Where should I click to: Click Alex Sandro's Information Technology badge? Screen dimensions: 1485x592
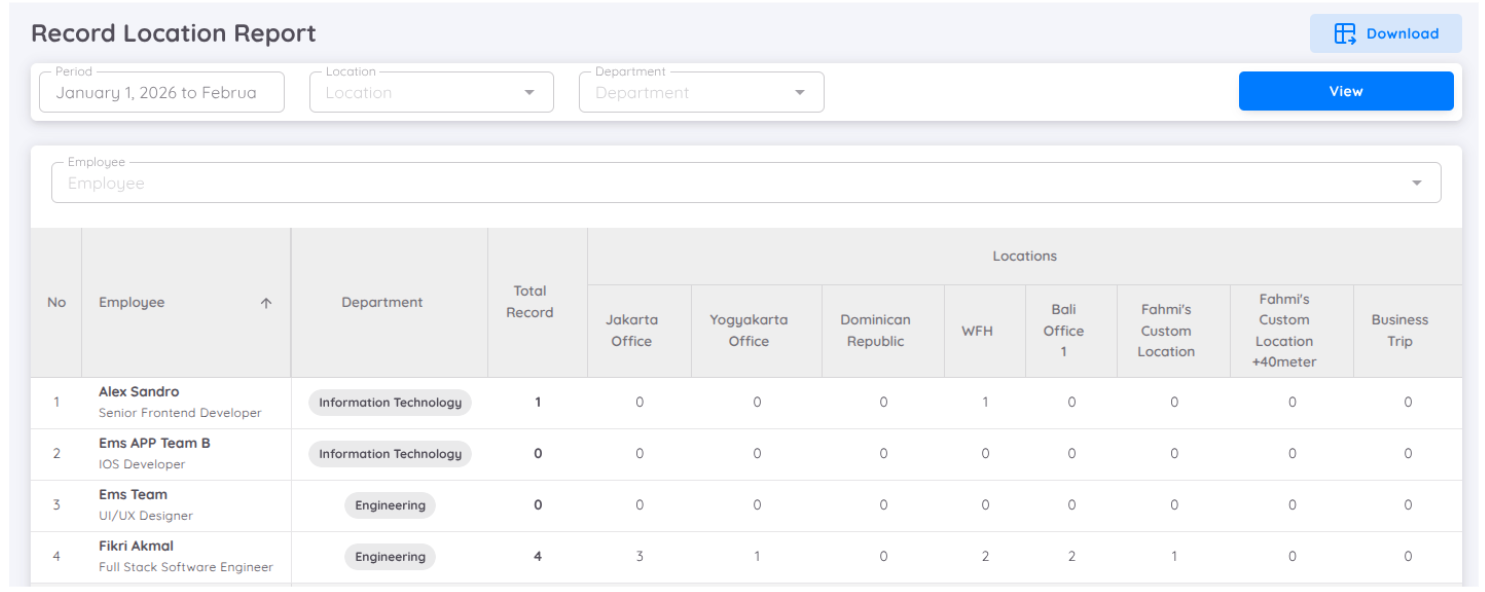[390, 403]
